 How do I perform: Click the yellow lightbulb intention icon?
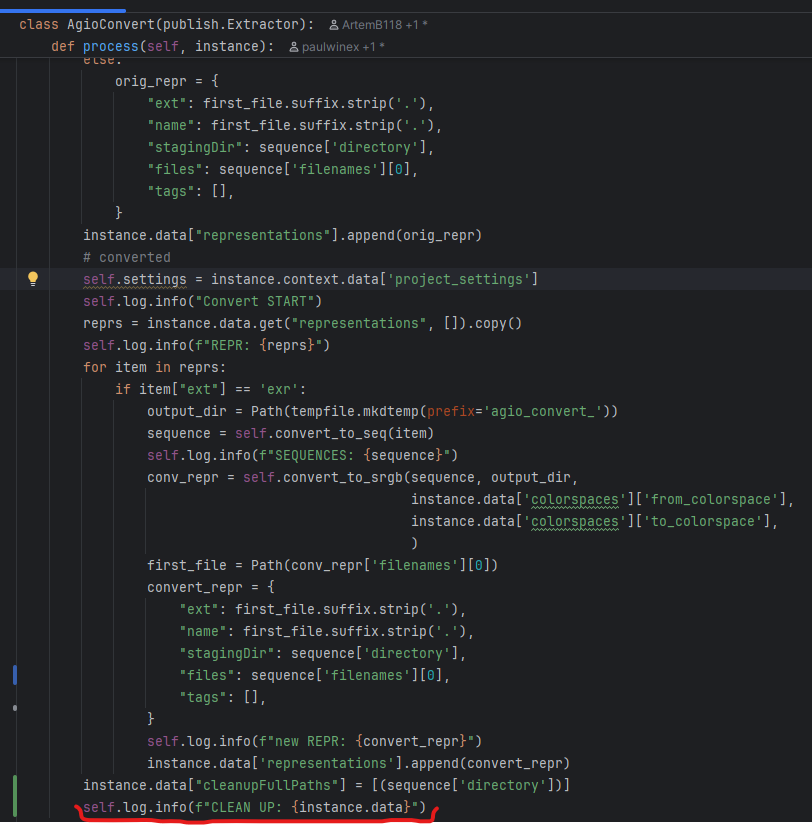click(33, 278)
